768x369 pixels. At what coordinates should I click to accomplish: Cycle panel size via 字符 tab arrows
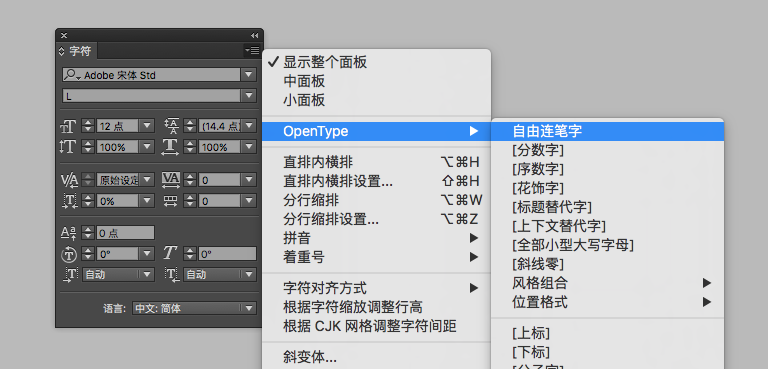(62, 51)
